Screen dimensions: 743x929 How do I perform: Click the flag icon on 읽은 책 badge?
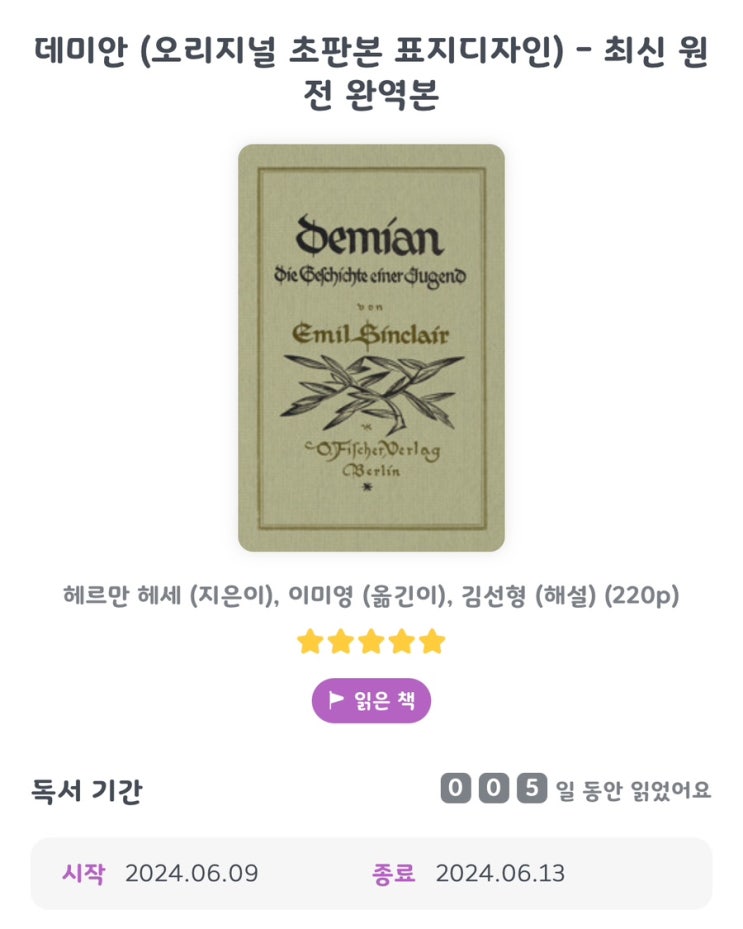tap(336, 700)
